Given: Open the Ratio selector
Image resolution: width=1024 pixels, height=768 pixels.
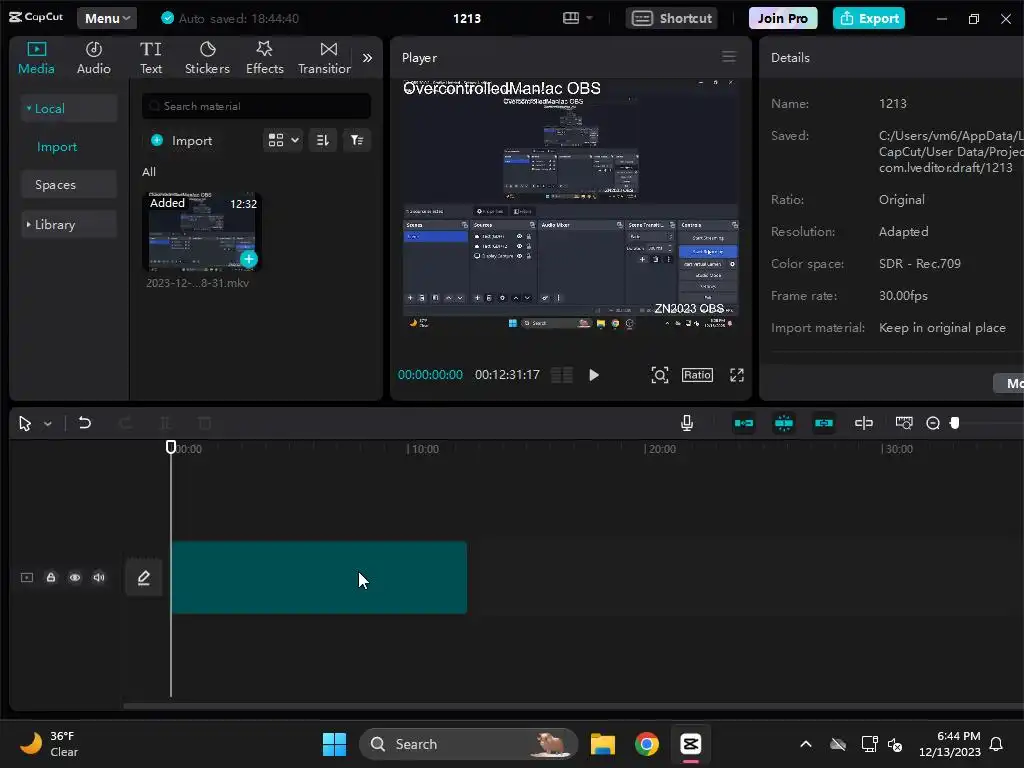Looking at the screenshot, I should (x=697, y=375).
